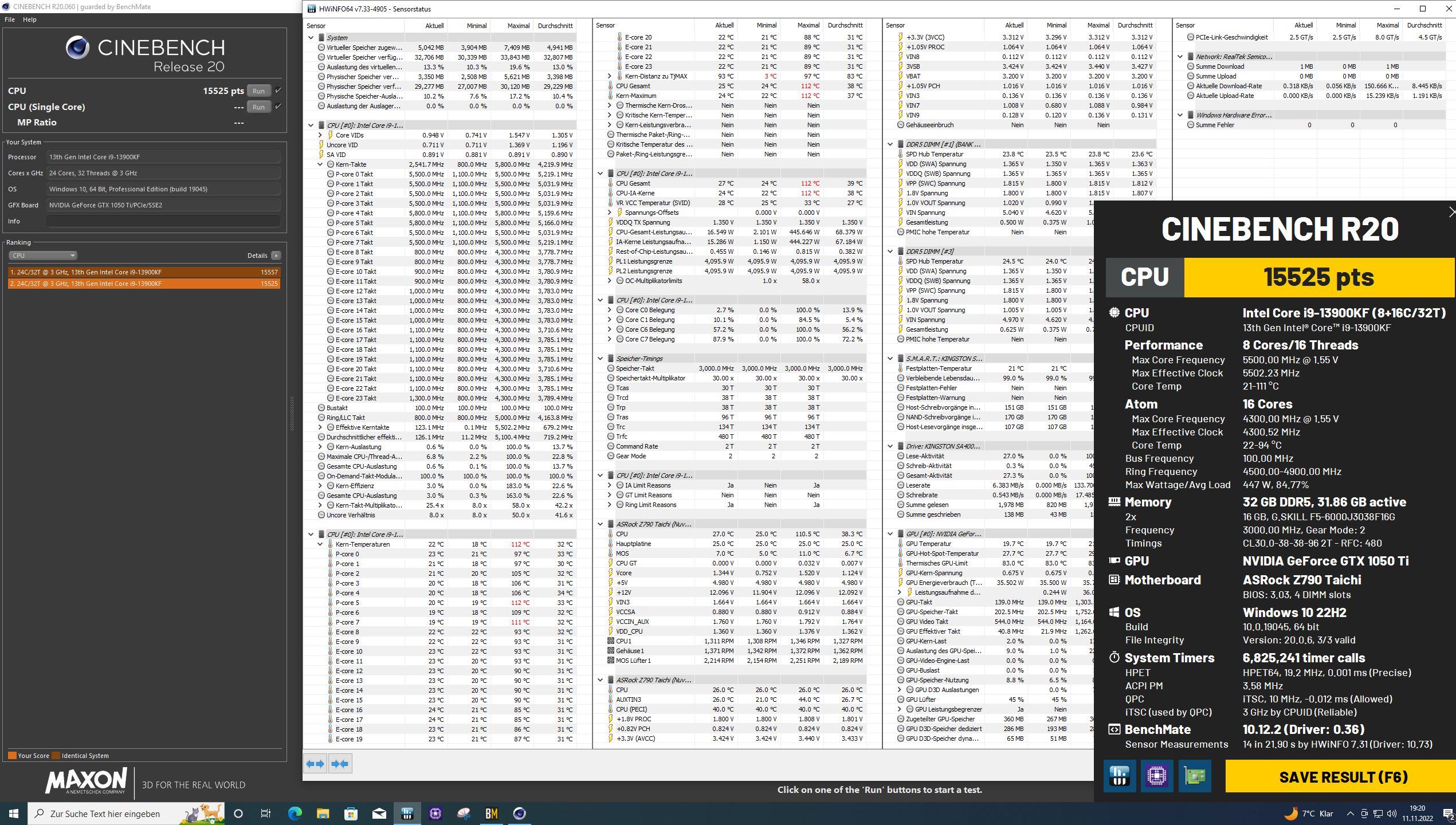Open File Explorer from the taskbar
The width and height of the screenshot is (1456, 825).
tap(323, 814)
